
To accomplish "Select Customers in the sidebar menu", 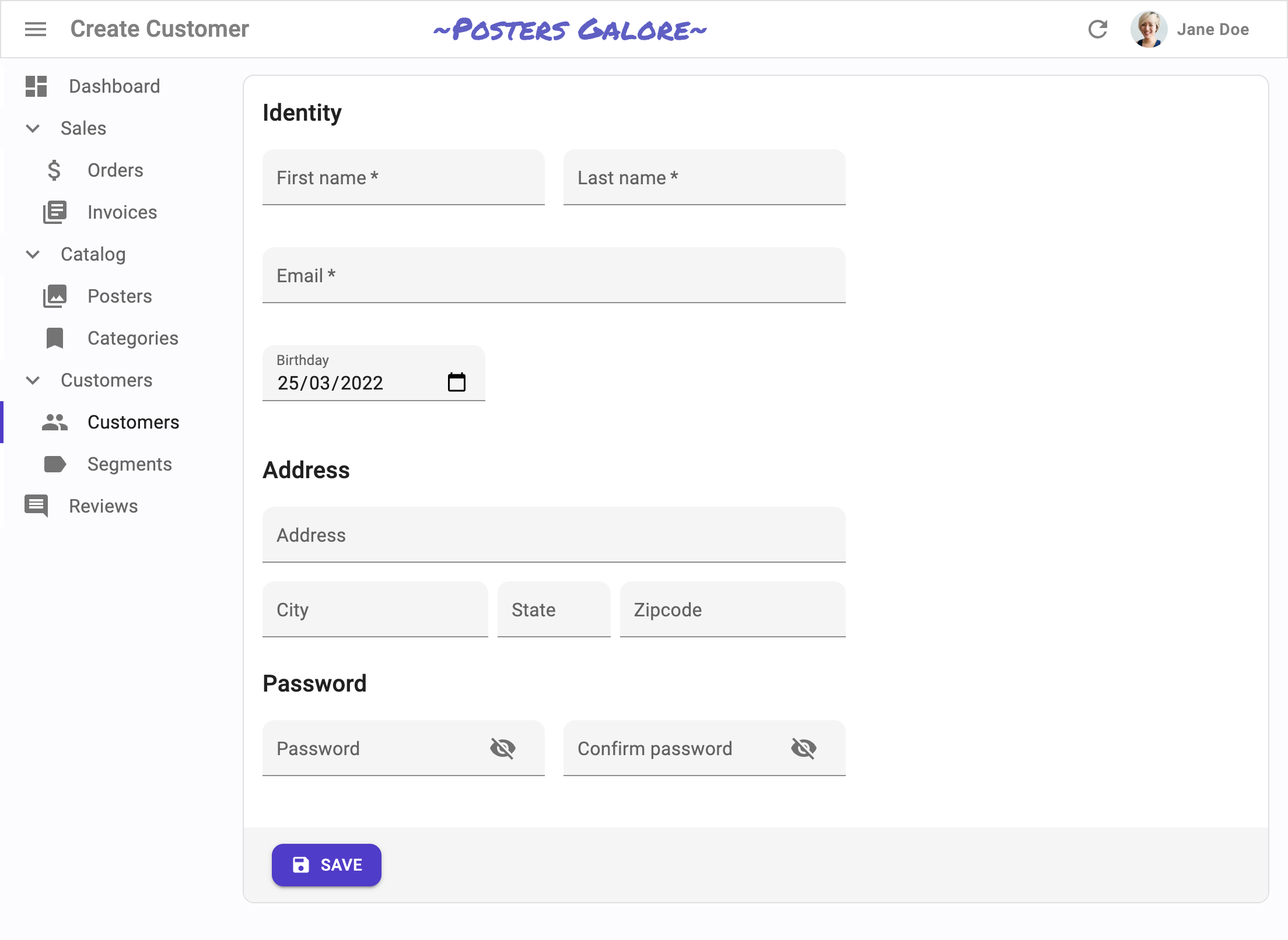I will (134, 422).
